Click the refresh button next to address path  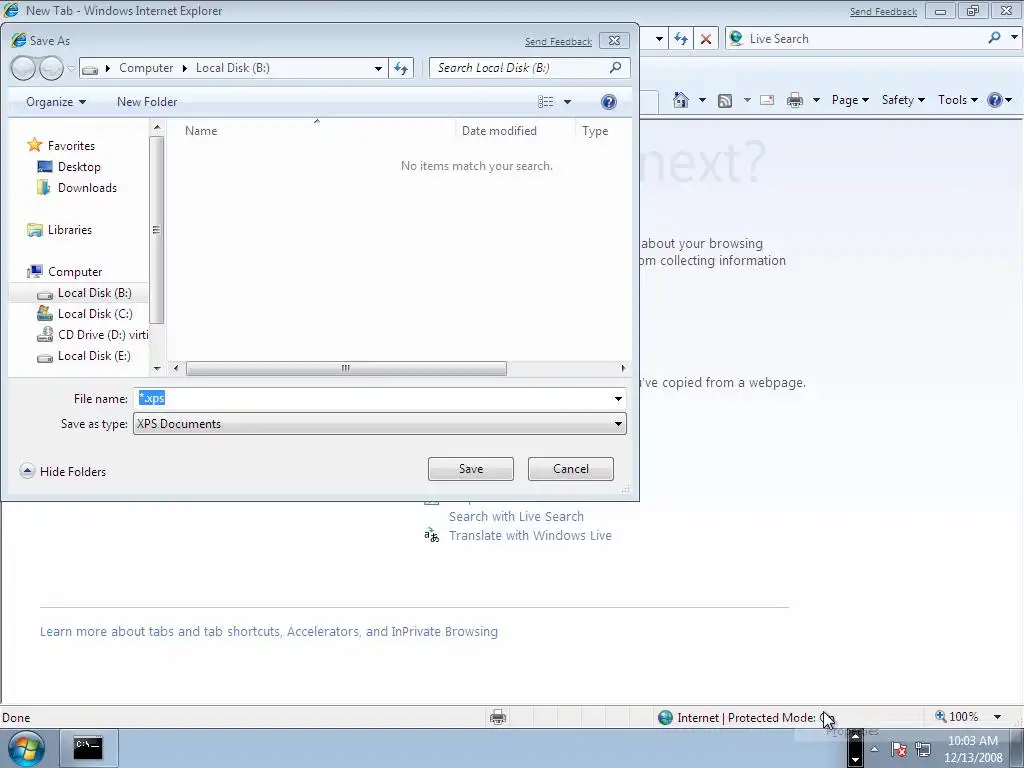click(401, 68)
